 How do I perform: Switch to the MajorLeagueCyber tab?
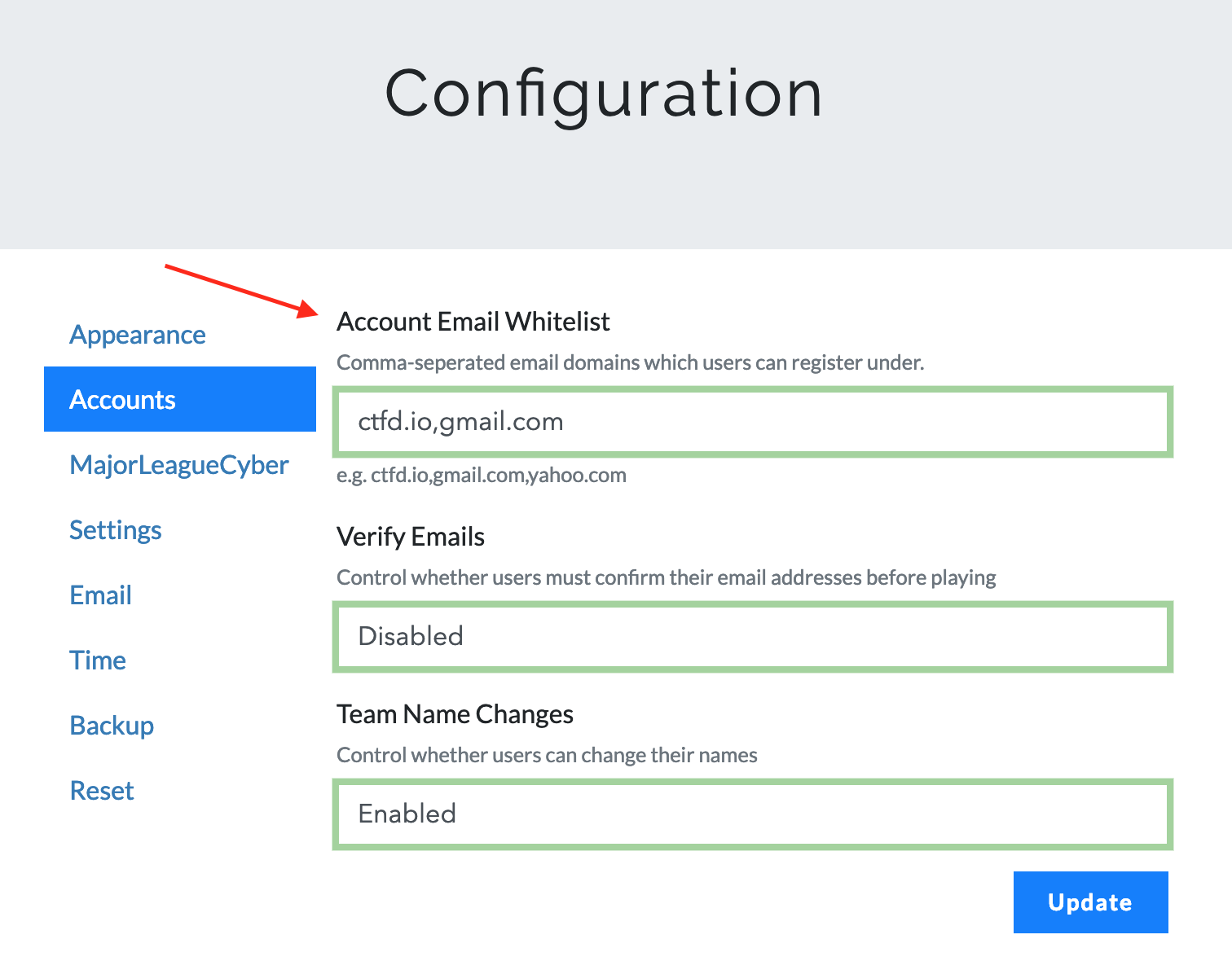178,465
